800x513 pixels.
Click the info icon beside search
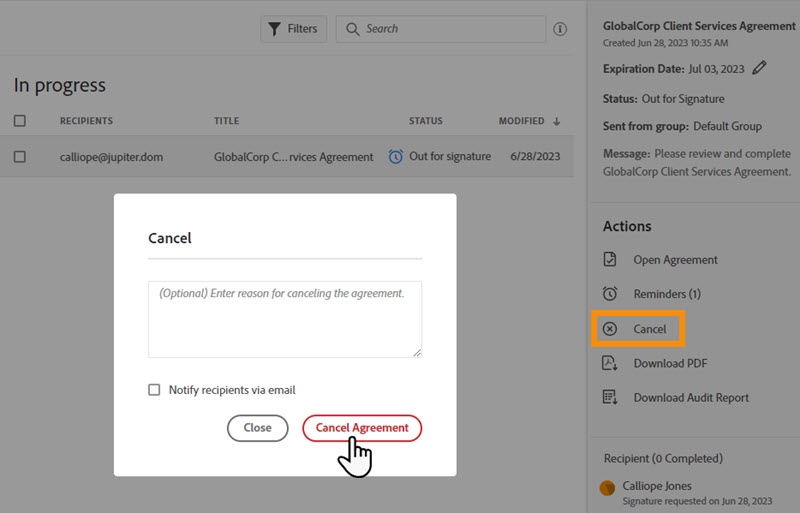(x=560, y=29)
